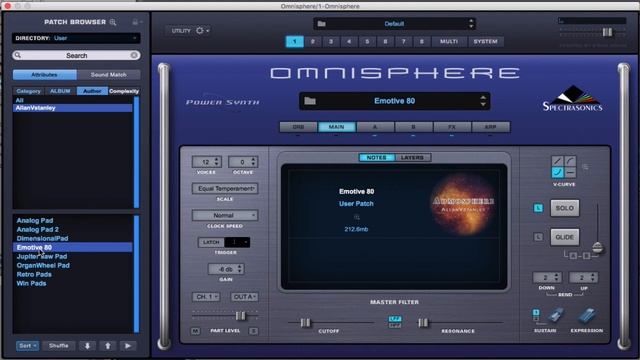The image size is (640, 360).
Task: Step through Default multi arrows
Action: click(471, 24)
